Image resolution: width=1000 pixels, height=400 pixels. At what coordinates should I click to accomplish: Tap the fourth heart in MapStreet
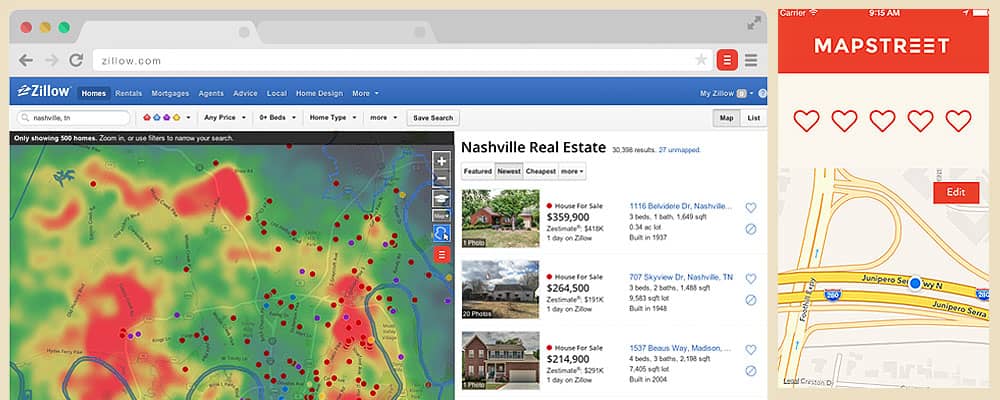(x=920, y=121)
